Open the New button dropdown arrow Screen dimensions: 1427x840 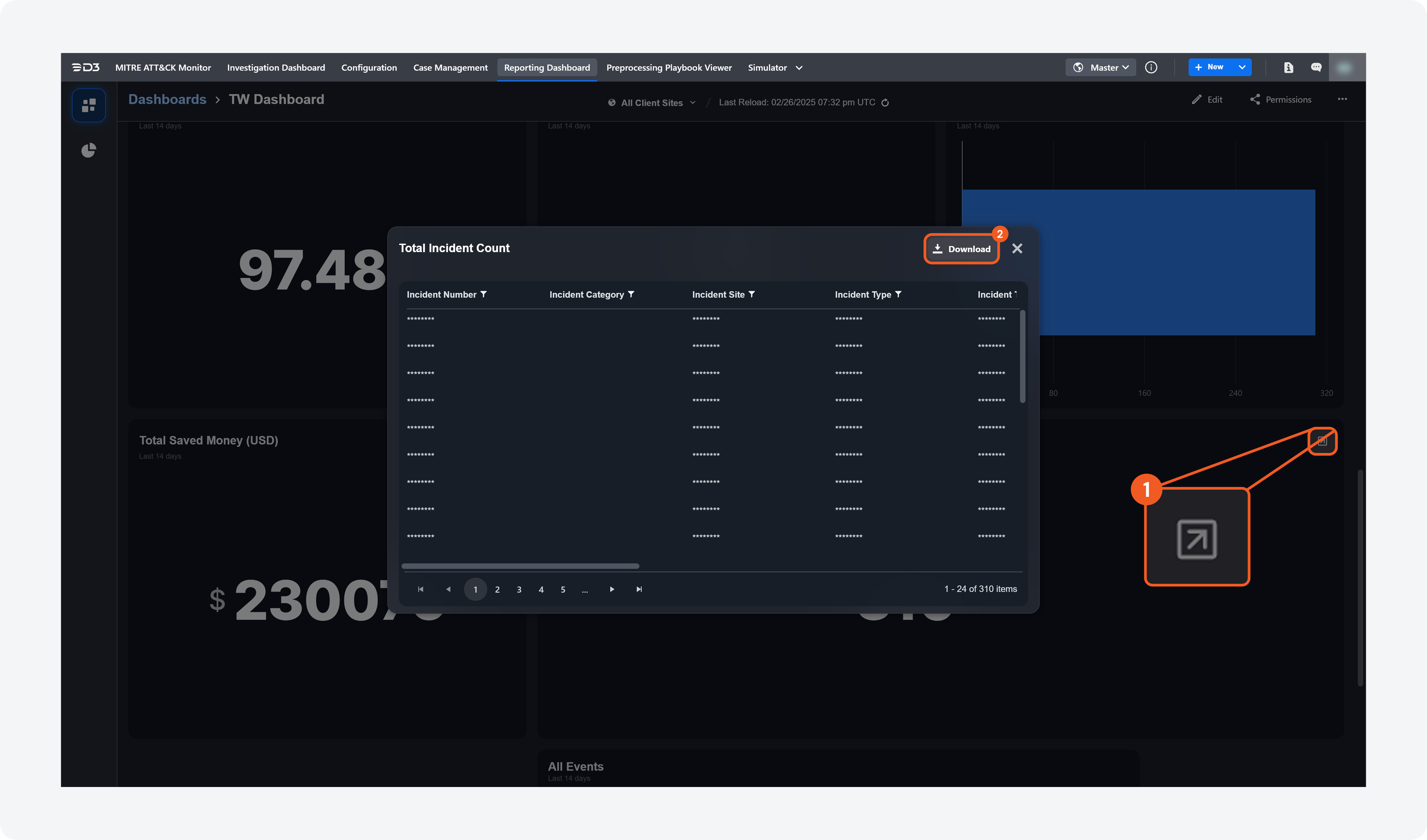(x=1242, y=67)
